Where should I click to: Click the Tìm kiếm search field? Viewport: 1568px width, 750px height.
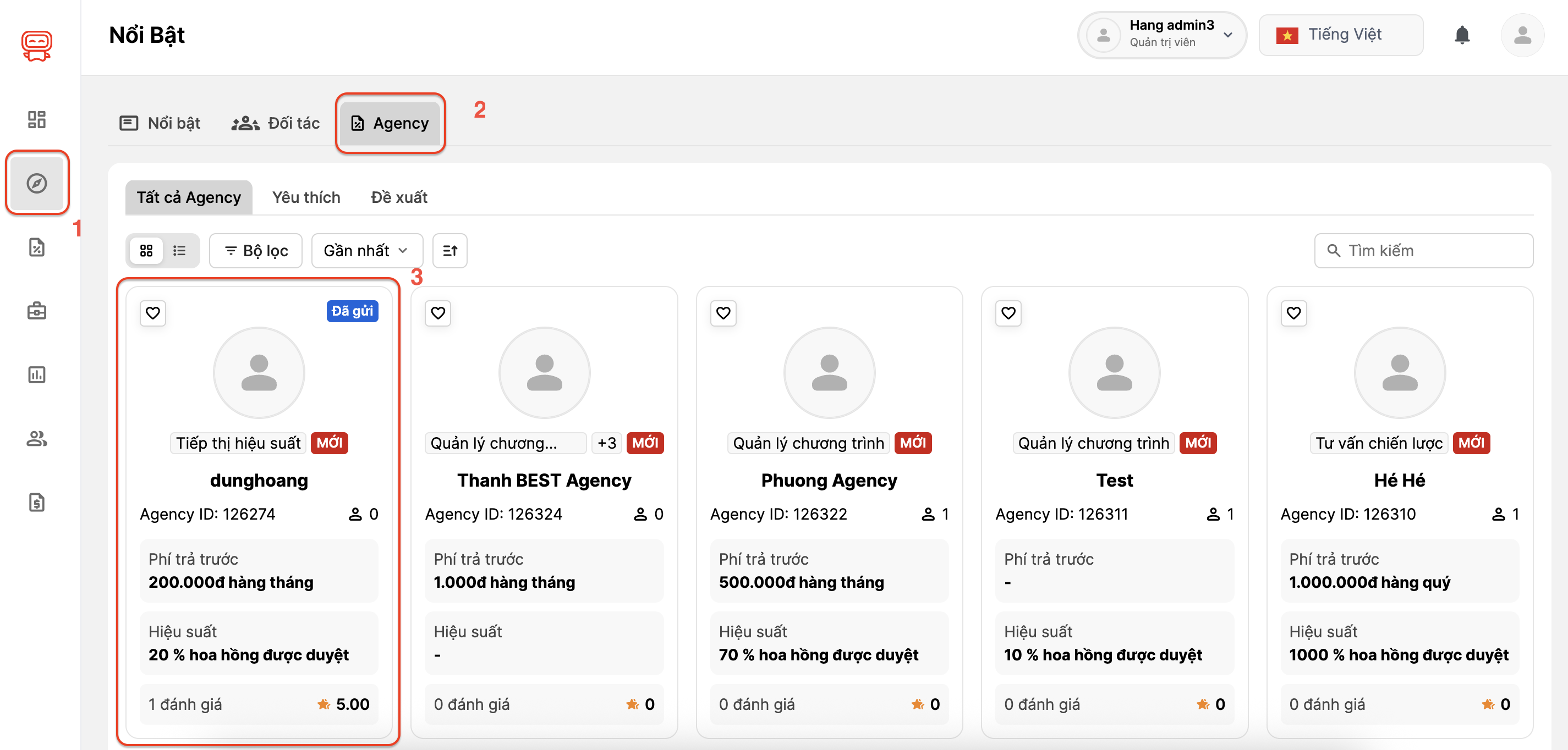click(x=1423, y=251)
